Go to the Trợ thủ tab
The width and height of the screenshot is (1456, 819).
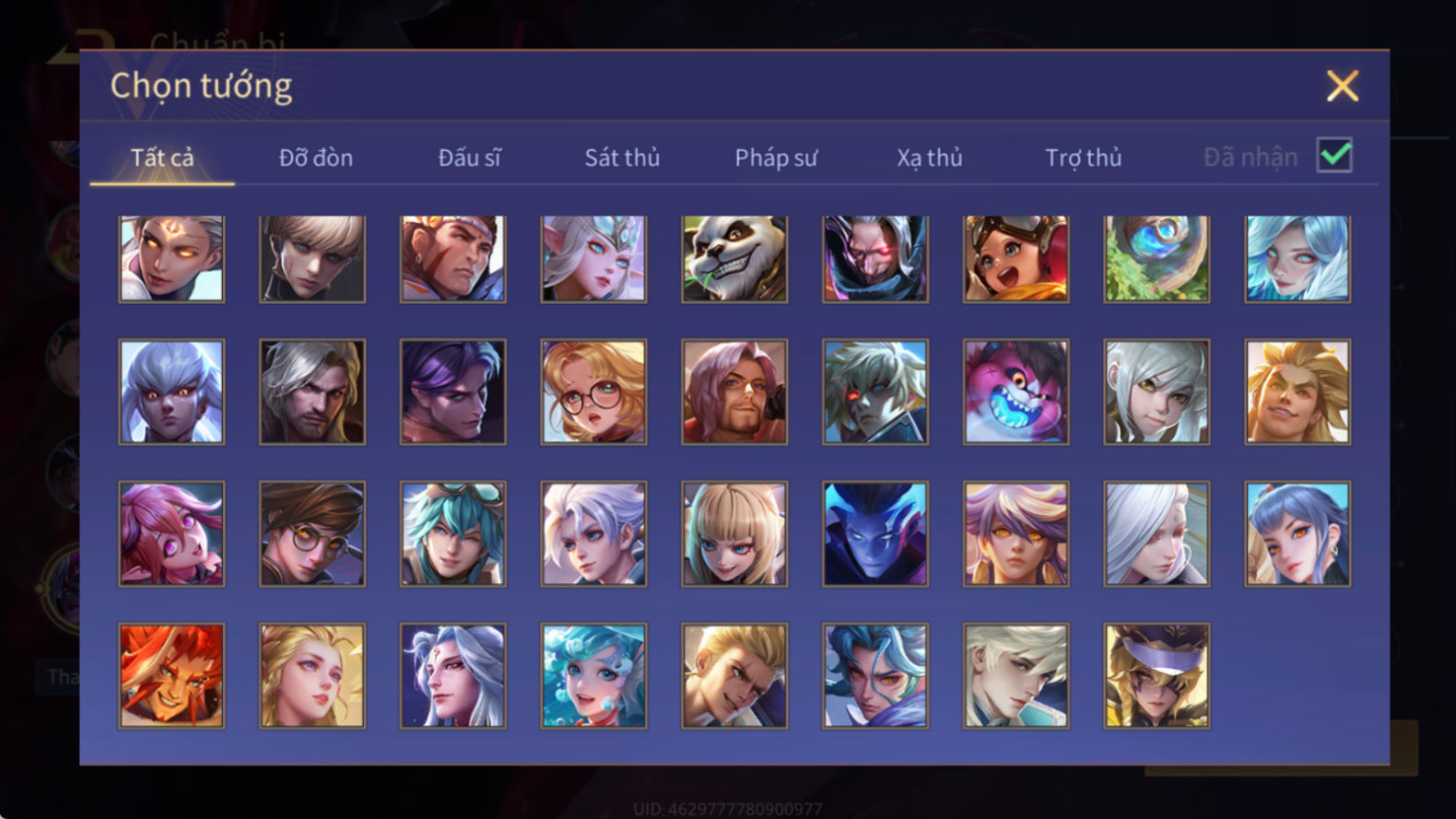(x=1084, y=158)
